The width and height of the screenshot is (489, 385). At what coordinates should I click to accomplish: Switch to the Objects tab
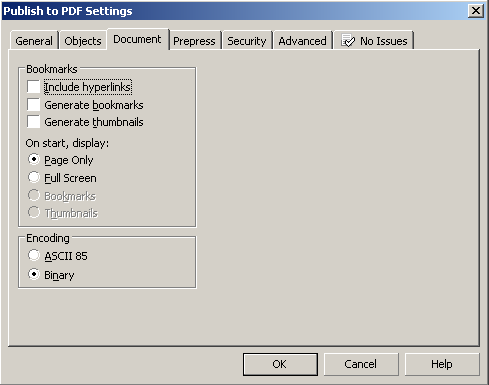point(83,41)
